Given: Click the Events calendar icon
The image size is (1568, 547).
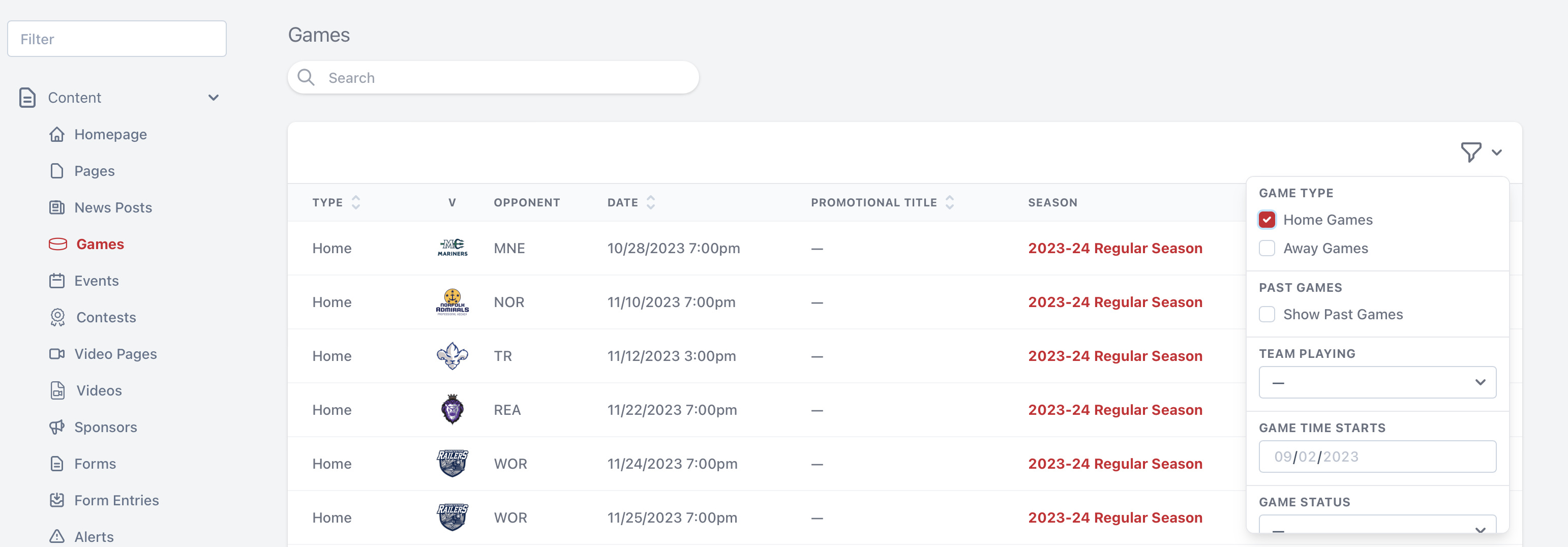Looking at the screenshot, I should [56, 281].
